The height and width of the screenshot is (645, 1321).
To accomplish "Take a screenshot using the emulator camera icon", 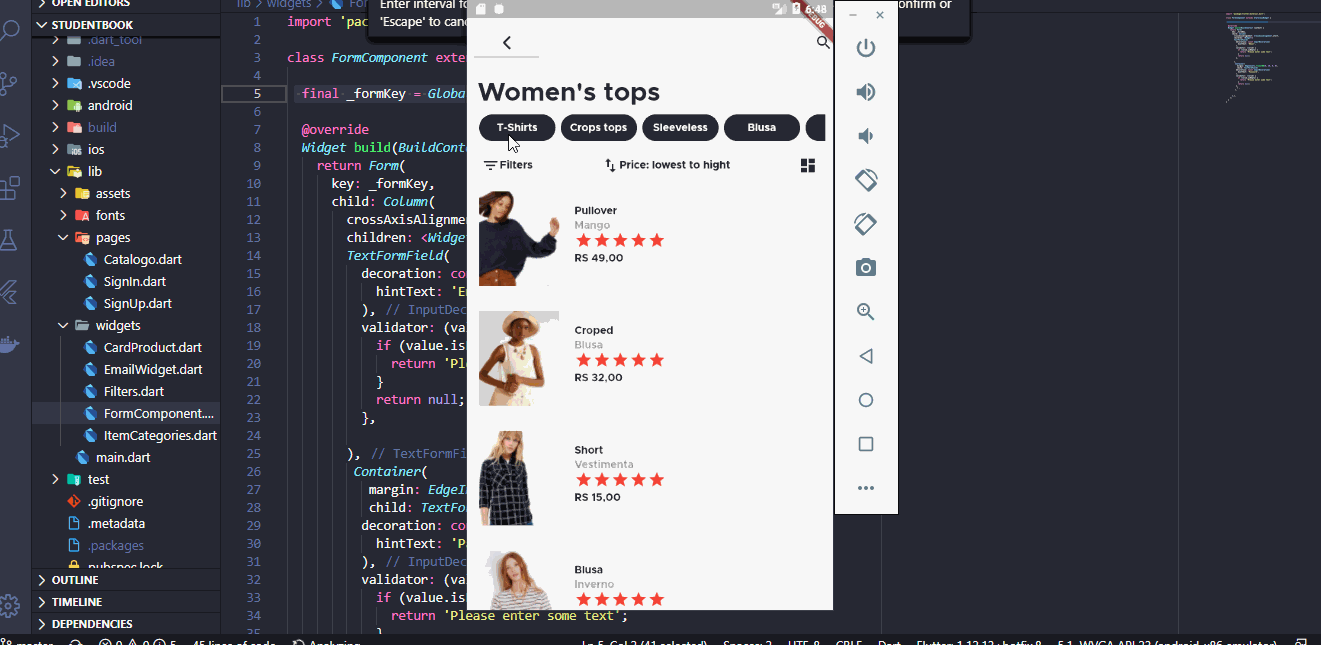I will [865, 267].
